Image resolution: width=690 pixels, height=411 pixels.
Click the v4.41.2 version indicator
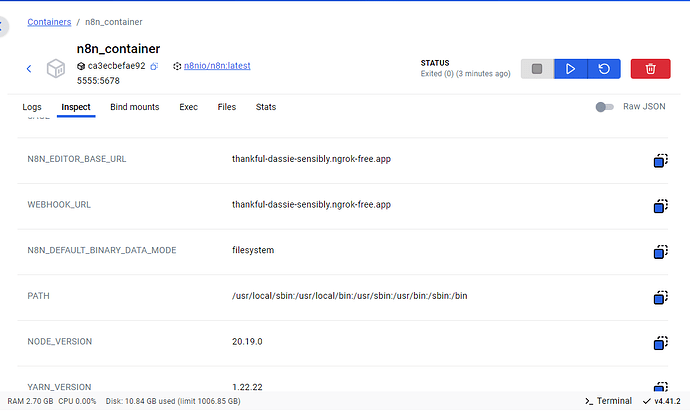click(661, 401)
